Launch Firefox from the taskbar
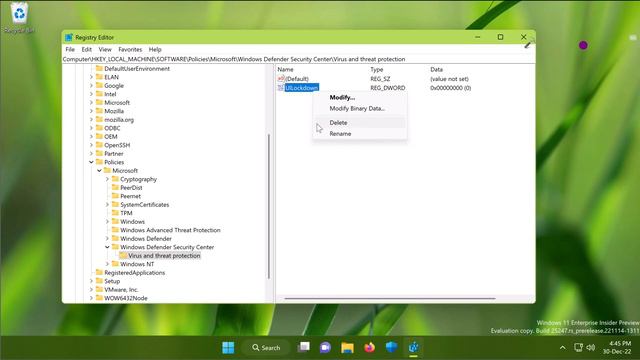This screenshot has width=640, height=360. point(369,347)
